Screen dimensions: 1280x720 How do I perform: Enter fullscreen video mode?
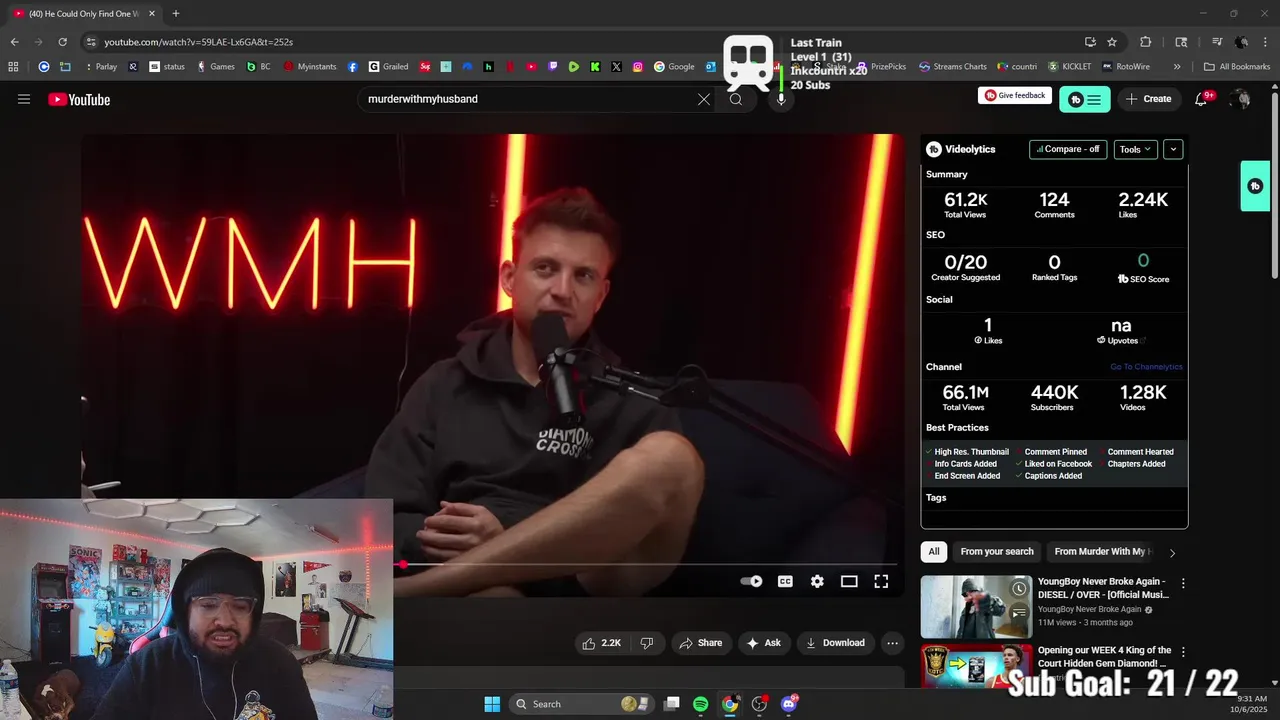coord(881,581)
